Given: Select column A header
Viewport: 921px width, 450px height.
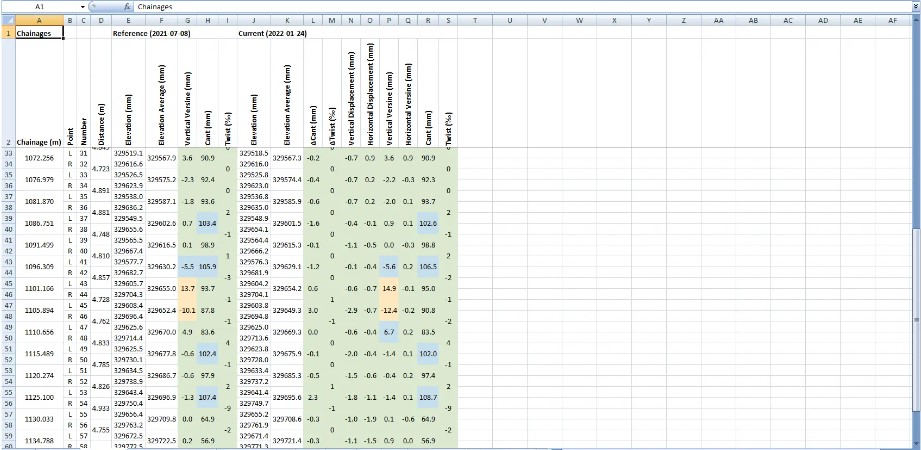Looking at the screenshot, I should [x=39, y=19].
